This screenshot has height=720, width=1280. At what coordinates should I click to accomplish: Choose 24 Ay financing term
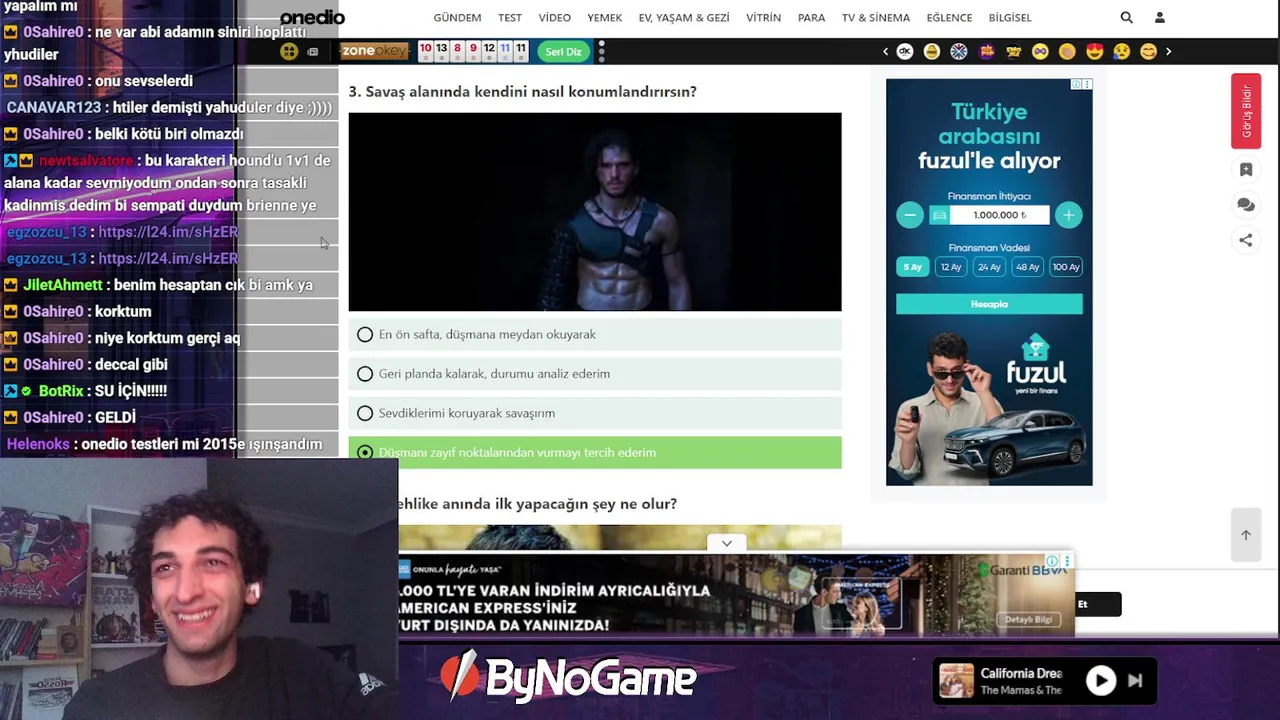point(989,267)
